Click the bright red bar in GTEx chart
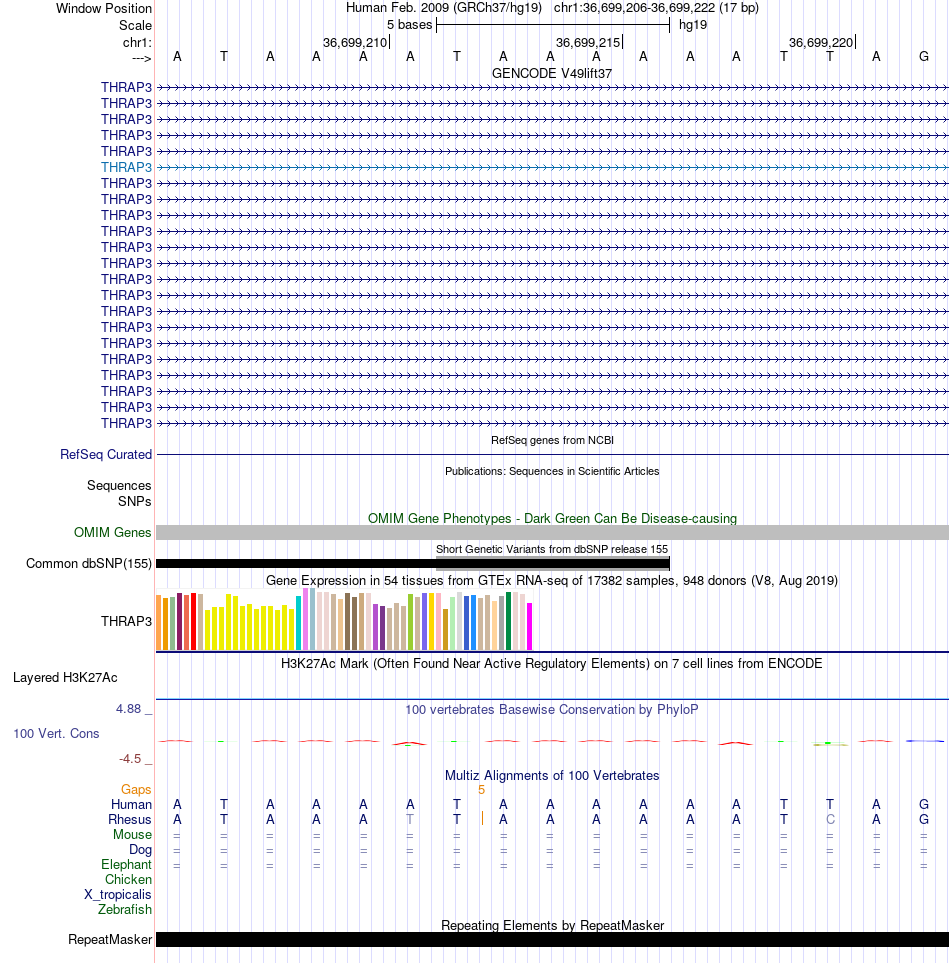The height and width of the screenshot is (963, 950). pos(193,622)
